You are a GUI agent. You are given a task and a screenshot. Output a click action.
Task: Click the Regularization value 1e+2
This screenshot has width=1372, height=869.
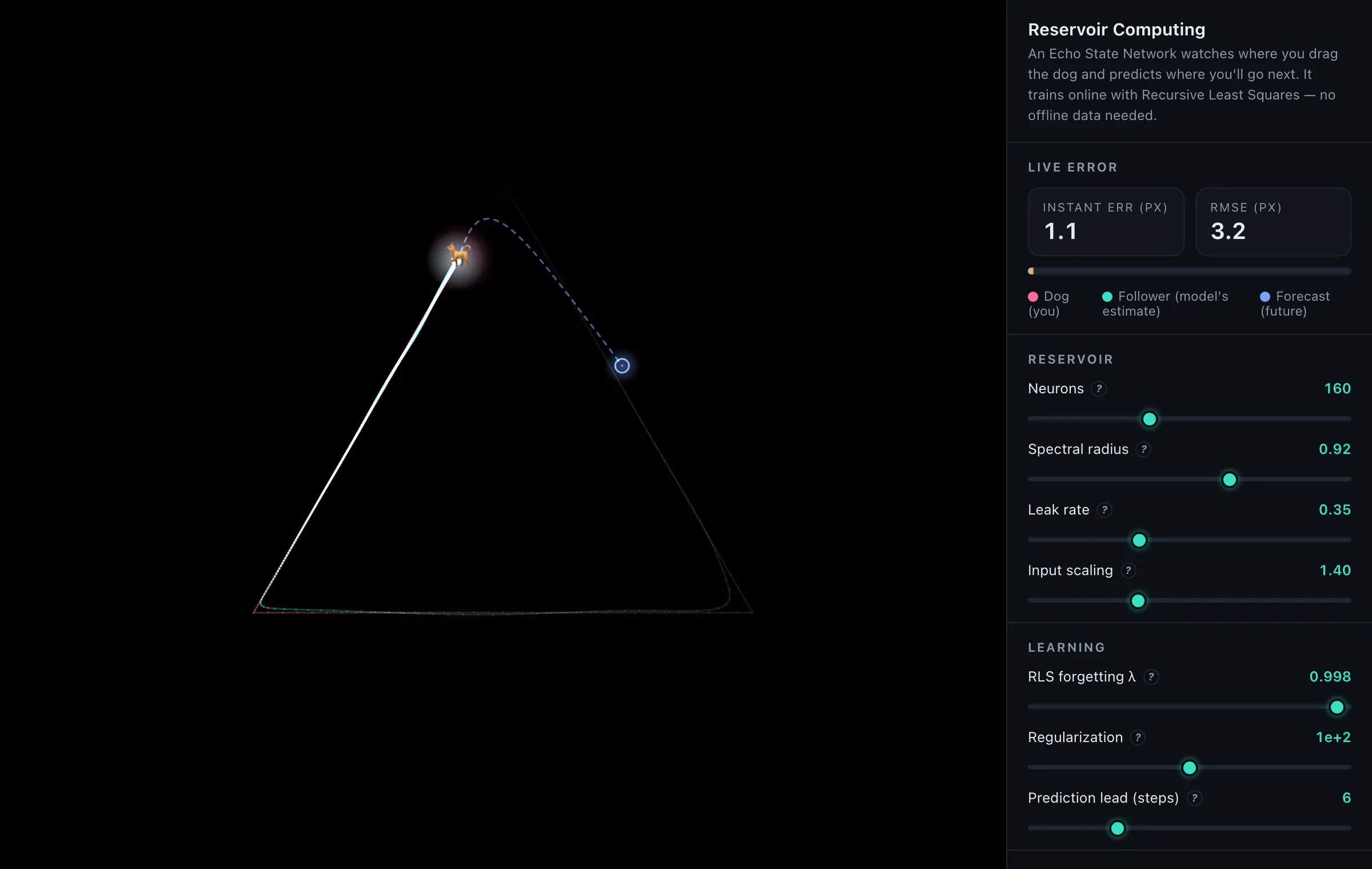point(1333,738)
